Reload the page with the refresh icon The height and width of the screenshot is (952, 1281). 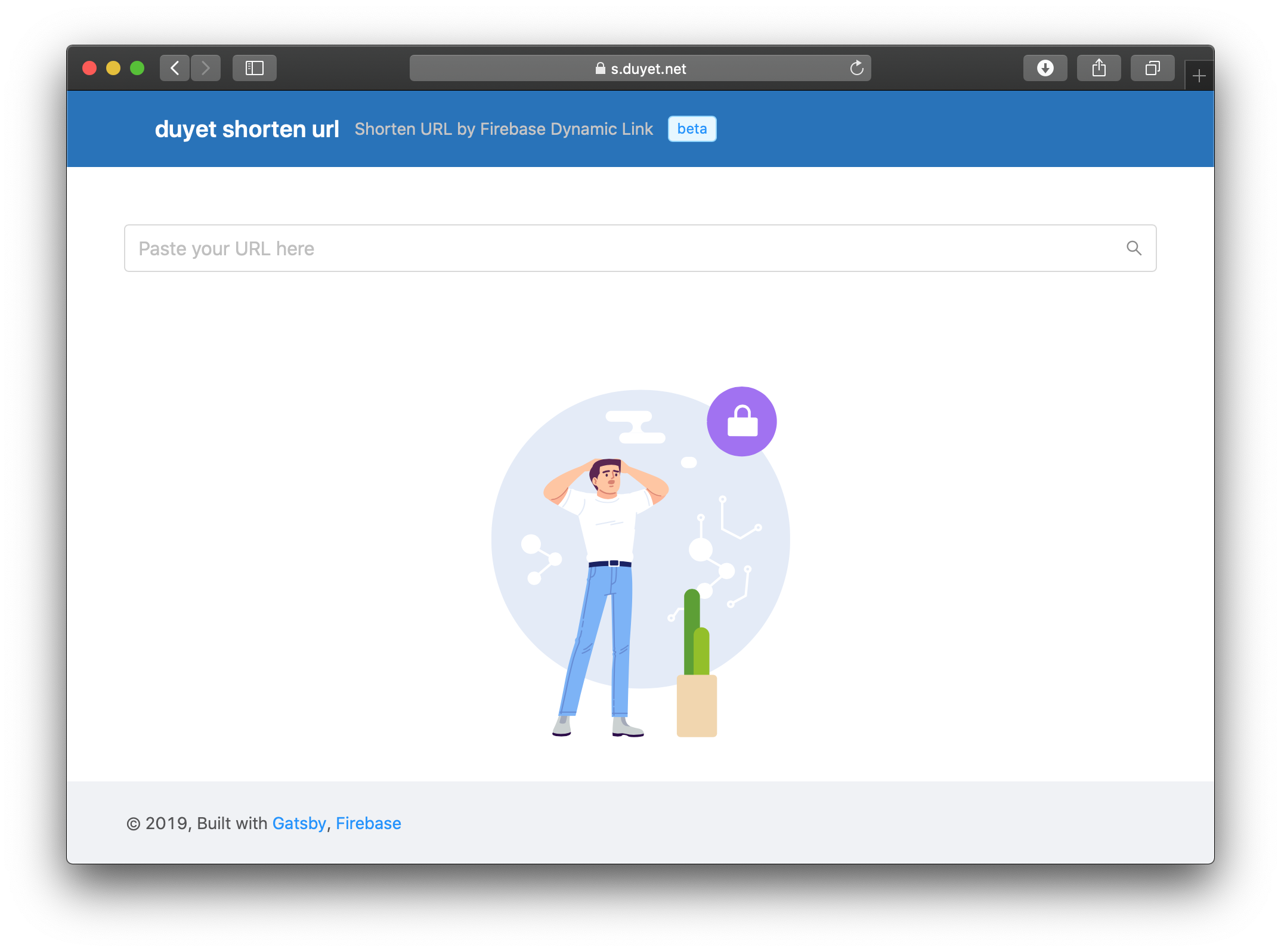coord(856,68)
